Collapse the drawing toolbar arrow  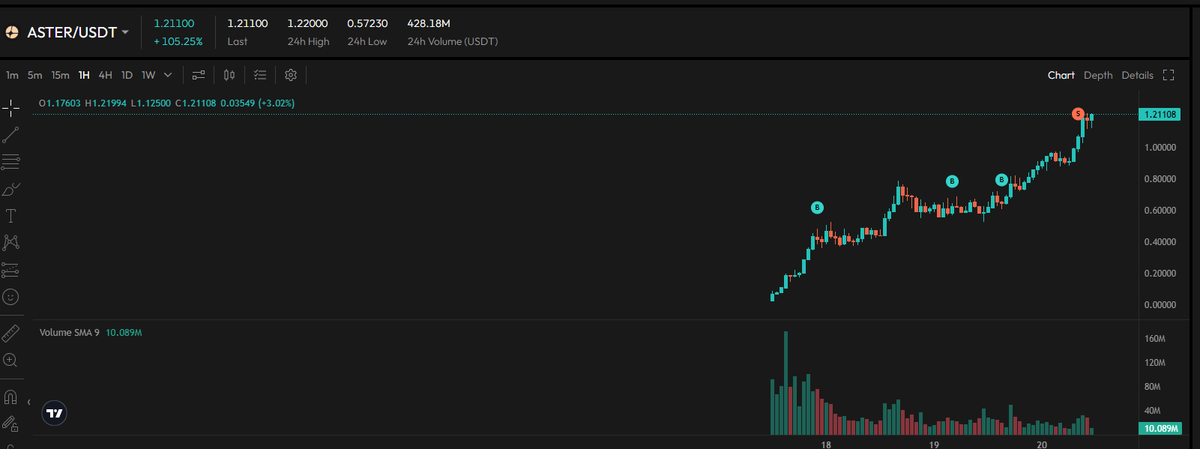coord(29,402)
